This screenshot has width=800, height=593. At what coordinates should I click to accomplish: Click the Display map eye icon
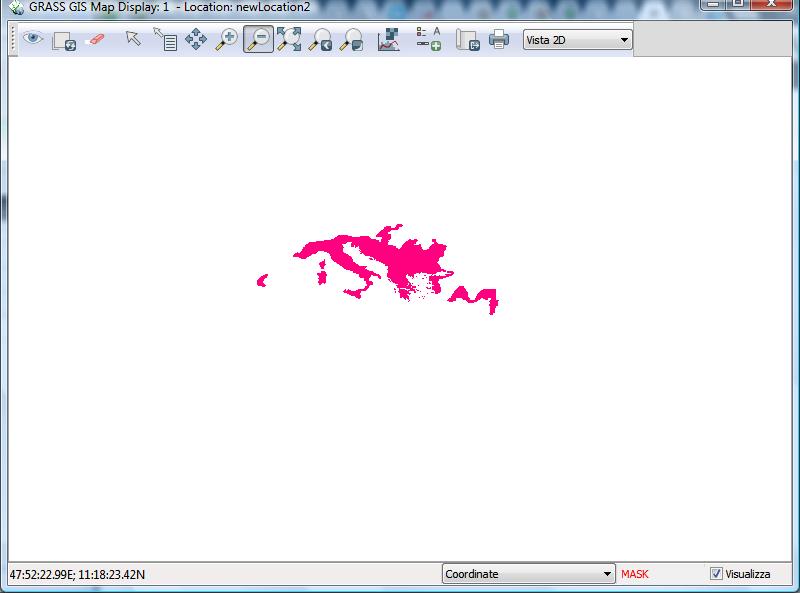[x=33, y=38]
